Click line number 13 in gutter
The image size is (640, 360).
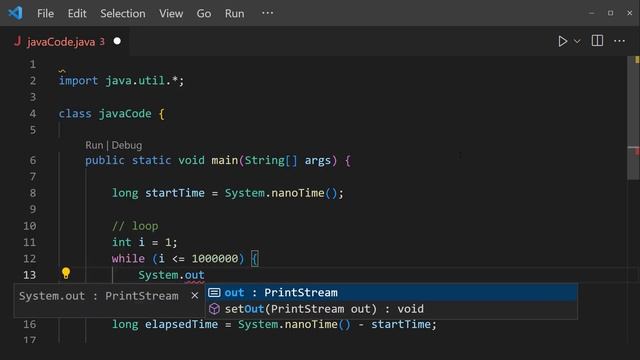29,275
